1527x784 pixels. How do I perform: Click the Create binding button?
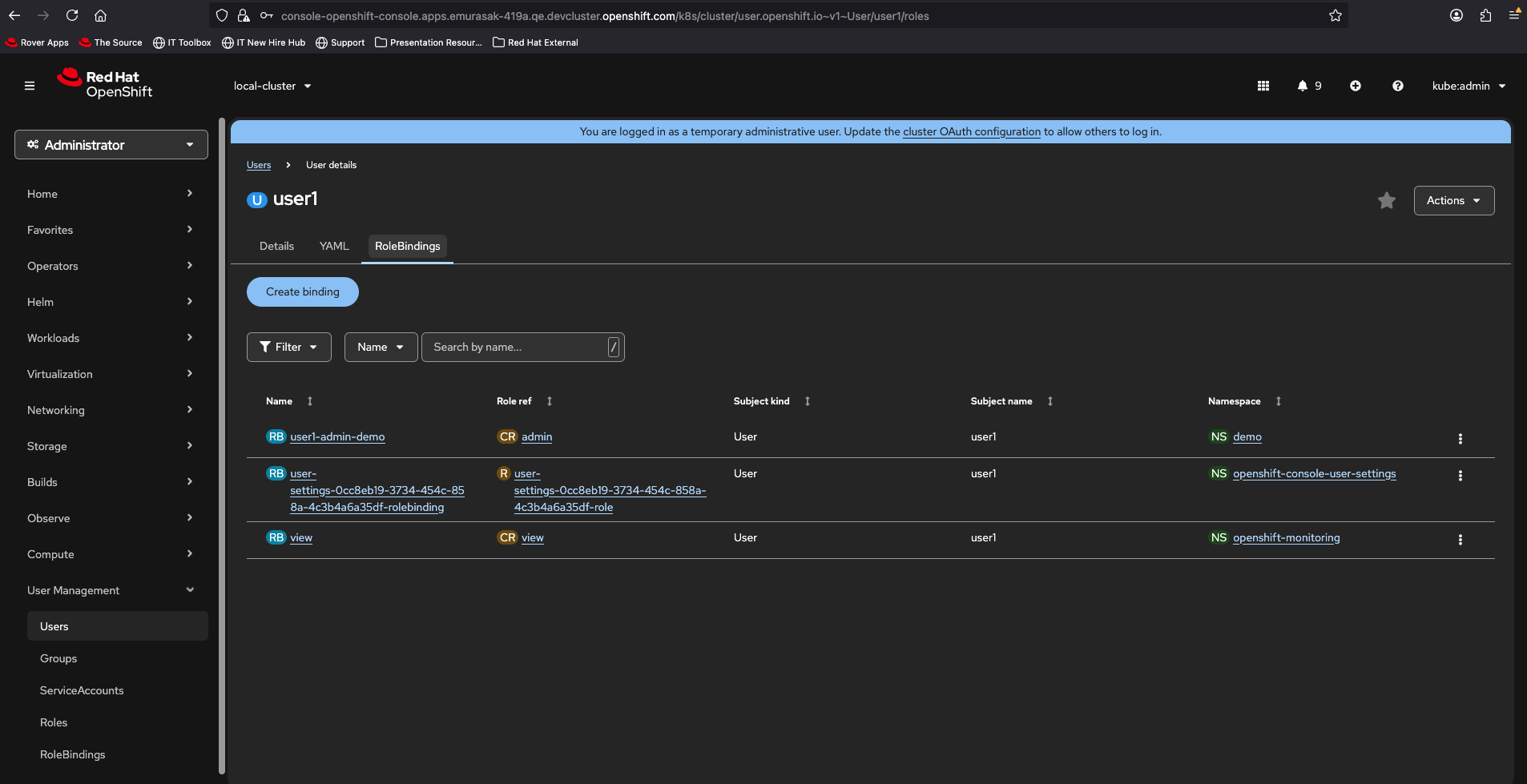point(302,291)
